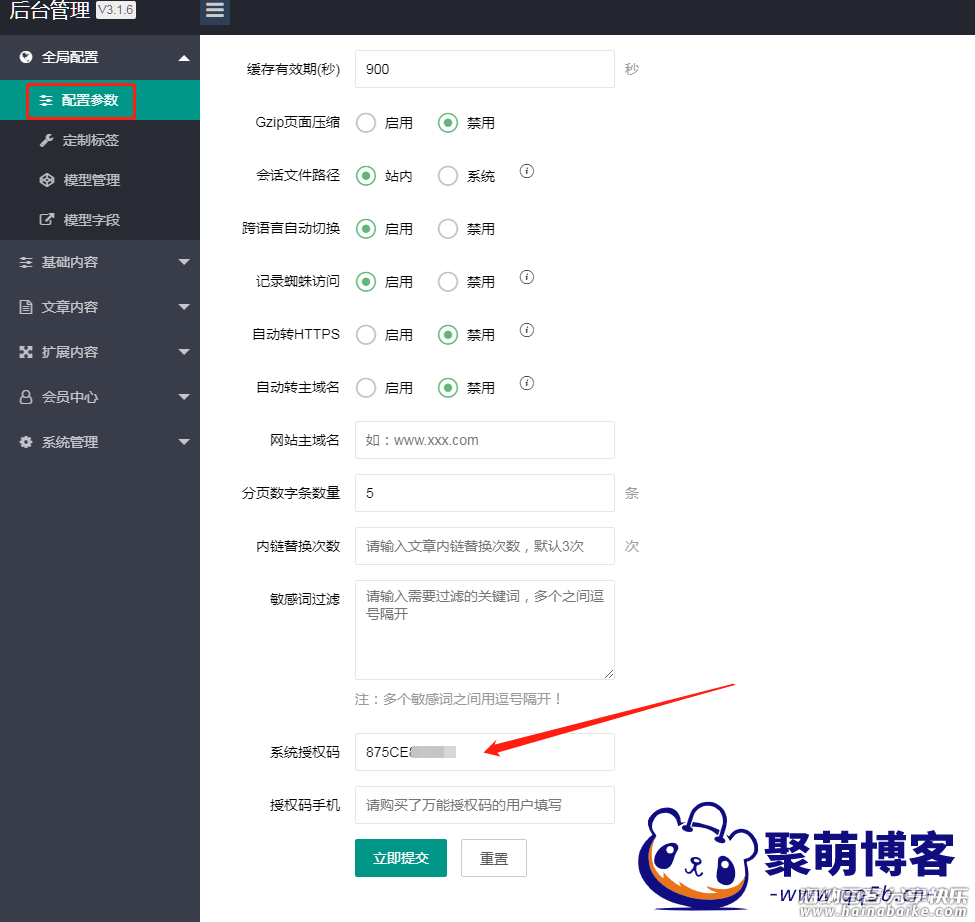The image size is (975, 922).
Task: Select 禁用 for 记录蜘蛛访问
Action: [448, 282]
